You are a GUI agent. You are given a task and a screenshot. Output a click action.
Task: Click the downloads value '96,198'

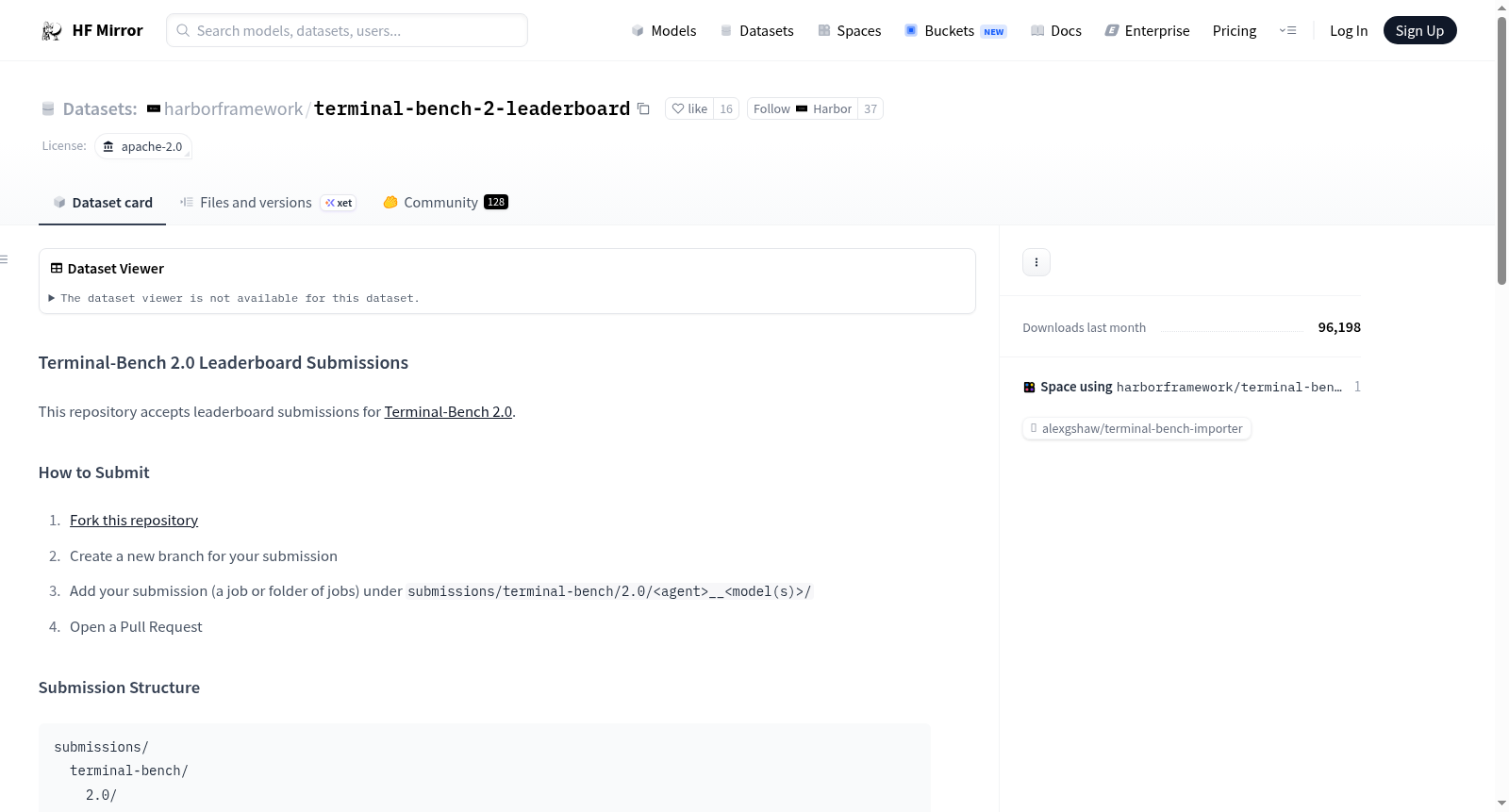pyautogui.click(x=1339, y=328)
